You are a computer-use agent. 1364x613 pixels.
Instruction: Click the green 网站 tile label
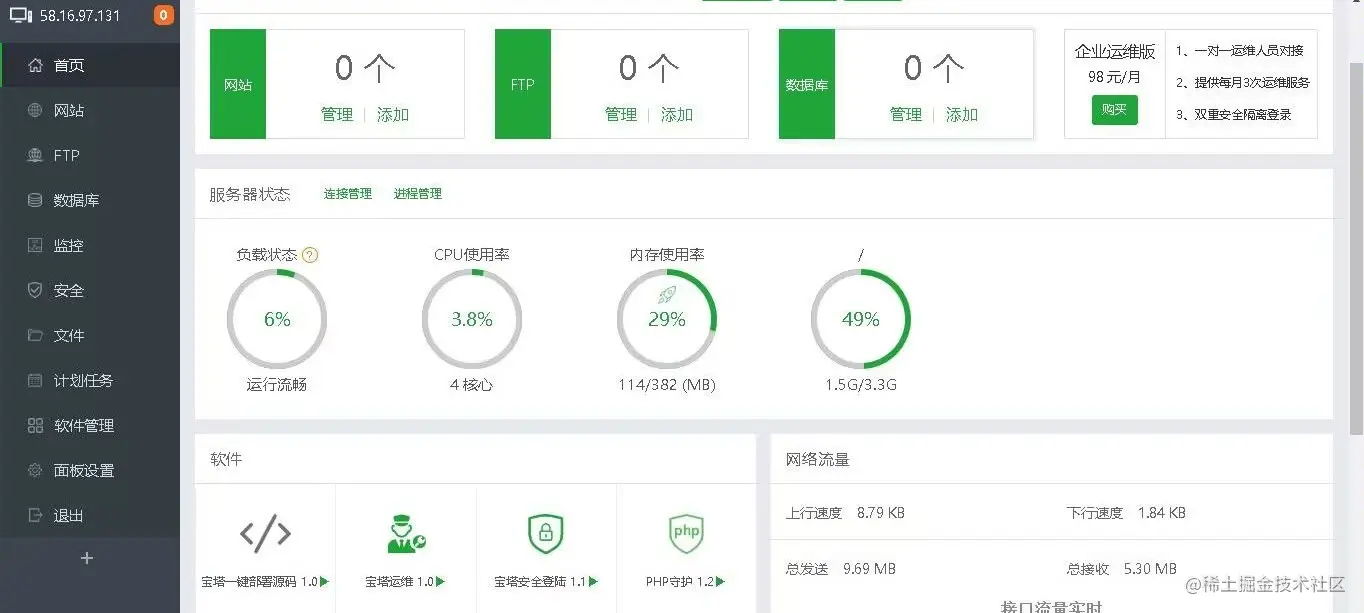pyautogui.click(x=238, y=84)
